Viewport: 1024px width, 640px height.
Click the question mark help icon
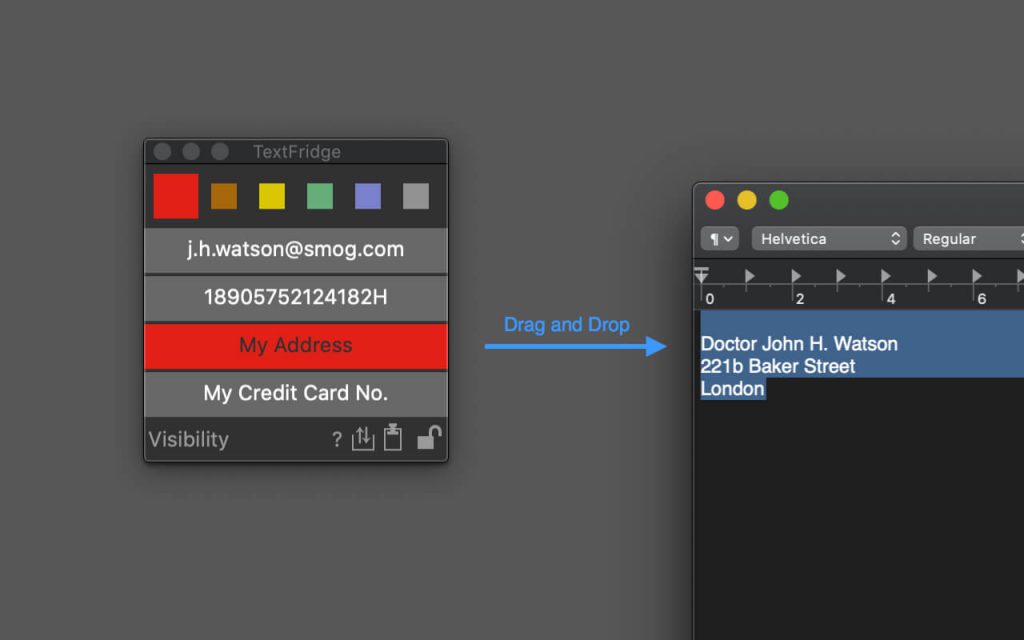click(337, 440)
